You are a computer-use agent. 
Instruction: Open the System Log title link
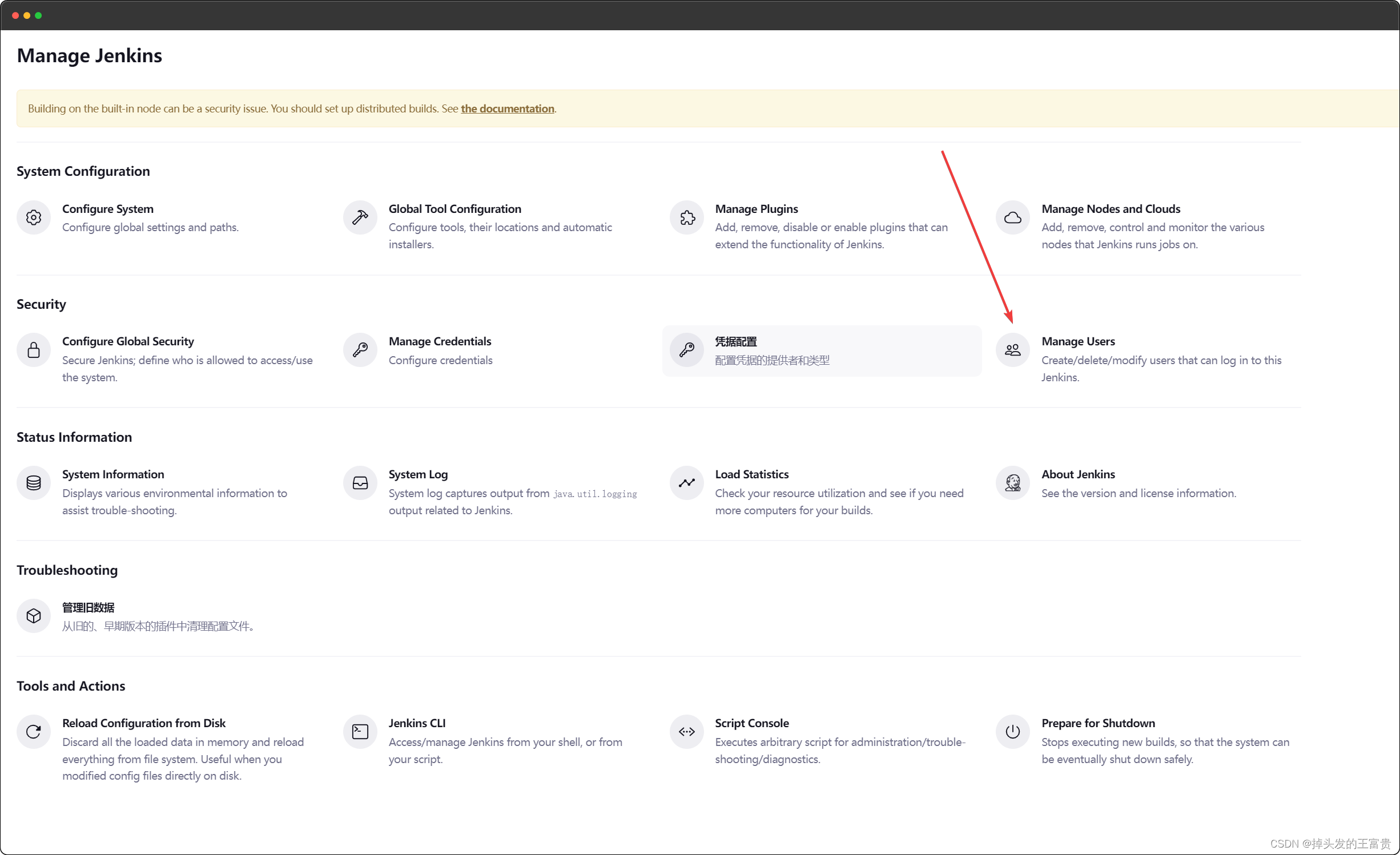pyautogui.click(x=418, y=474)
